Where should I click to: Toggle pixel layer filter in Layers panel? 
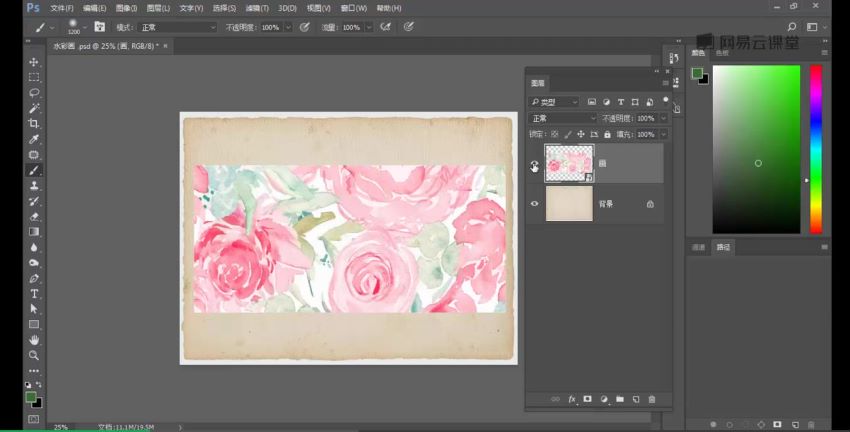[592, 102]
